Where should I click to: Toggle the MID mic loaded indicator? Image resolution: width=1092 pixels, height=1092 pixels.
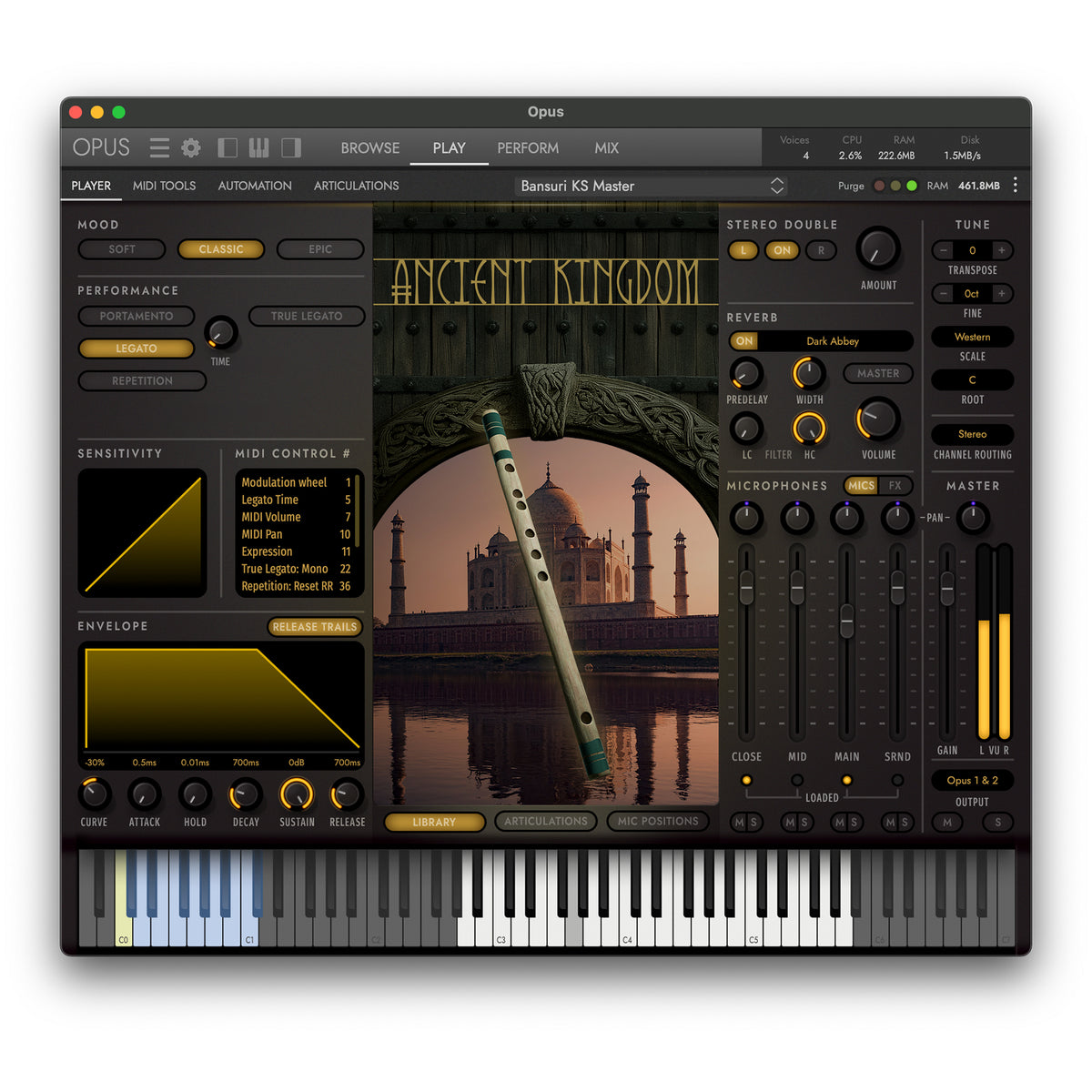pyautogui.click(x=797, y=780)
